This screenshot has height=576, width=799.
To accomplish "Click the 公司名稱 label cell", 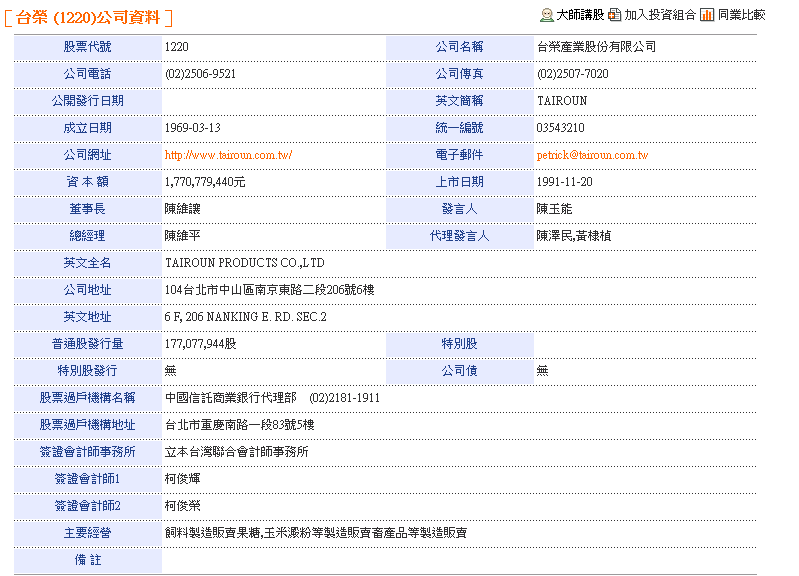I will 460,47.
